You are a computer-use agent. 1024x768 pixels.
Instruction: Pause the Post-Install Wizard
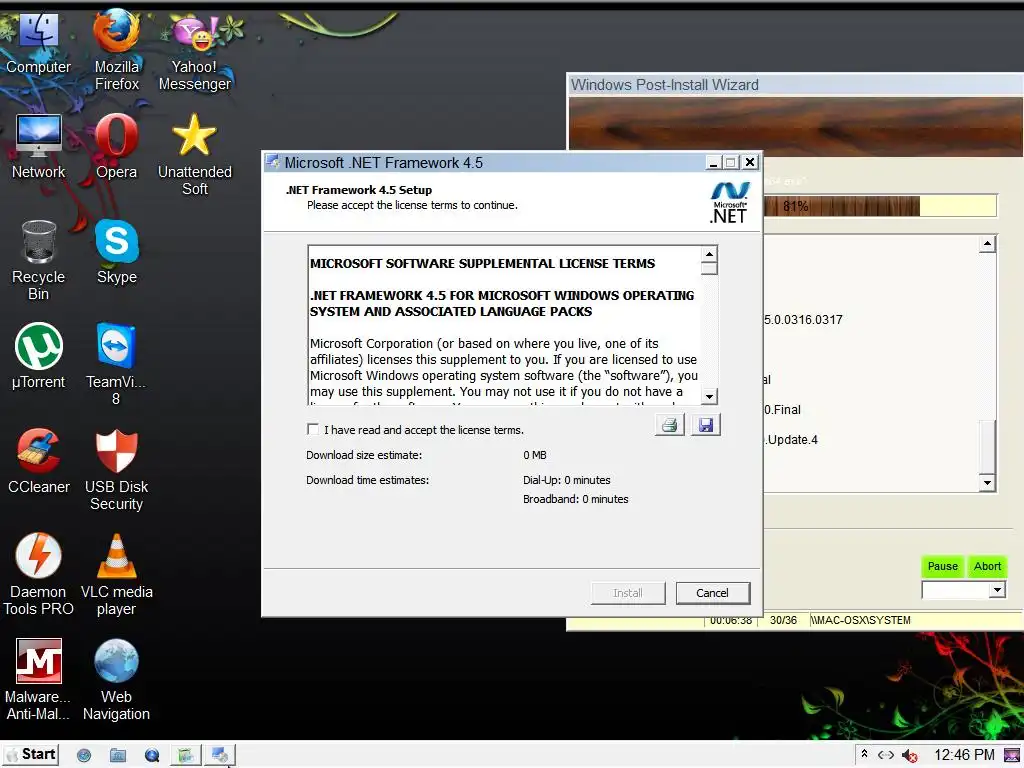tap(942, 566)
